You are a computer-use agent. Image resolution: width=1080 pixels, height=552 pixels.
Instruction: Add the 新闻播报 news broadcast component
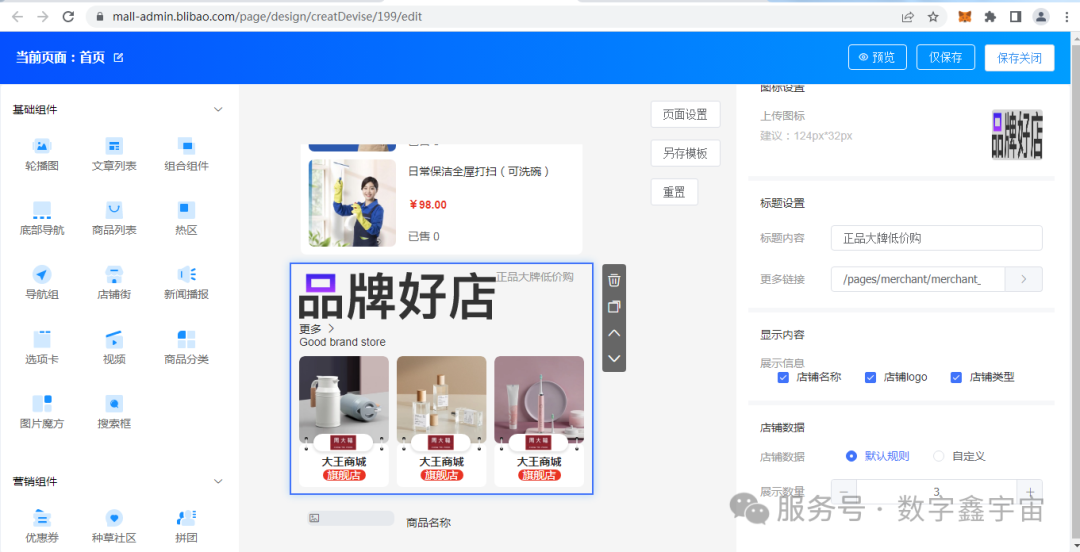187,283
